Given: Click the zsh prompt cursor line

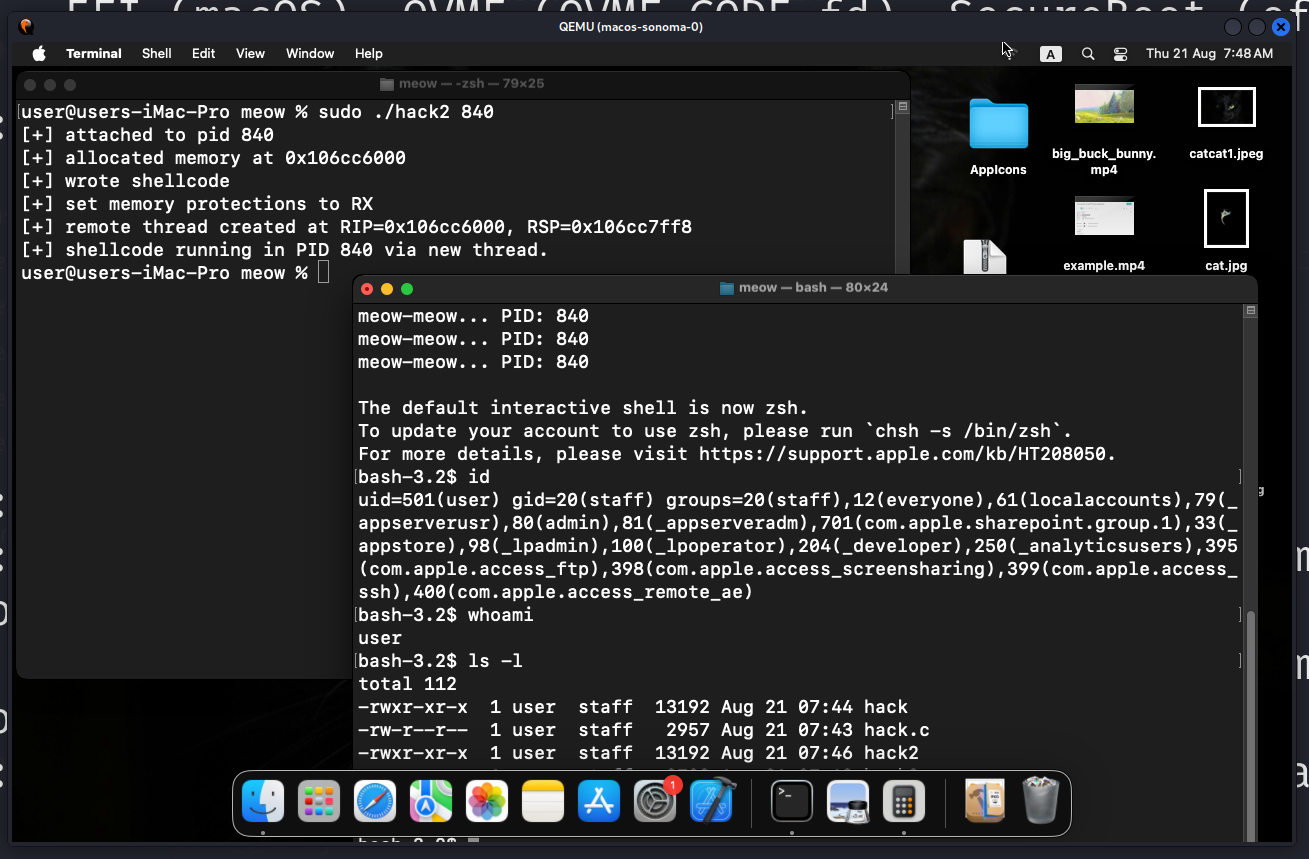Looking at the screenshot, I should click(x=174, y=273).
